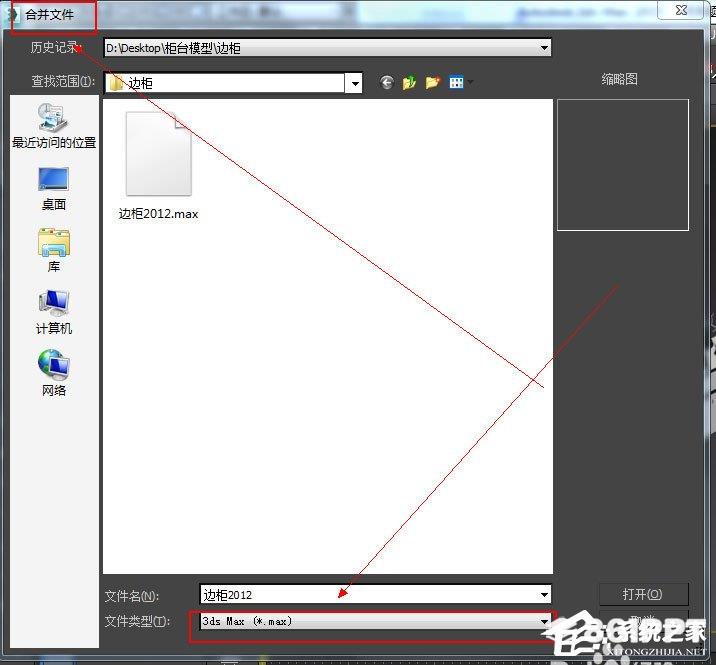Image resolution: width=716 pixels, height=665 pixels.
Task: Go to 桌面 in the places bar
Action: pos(54,188)
